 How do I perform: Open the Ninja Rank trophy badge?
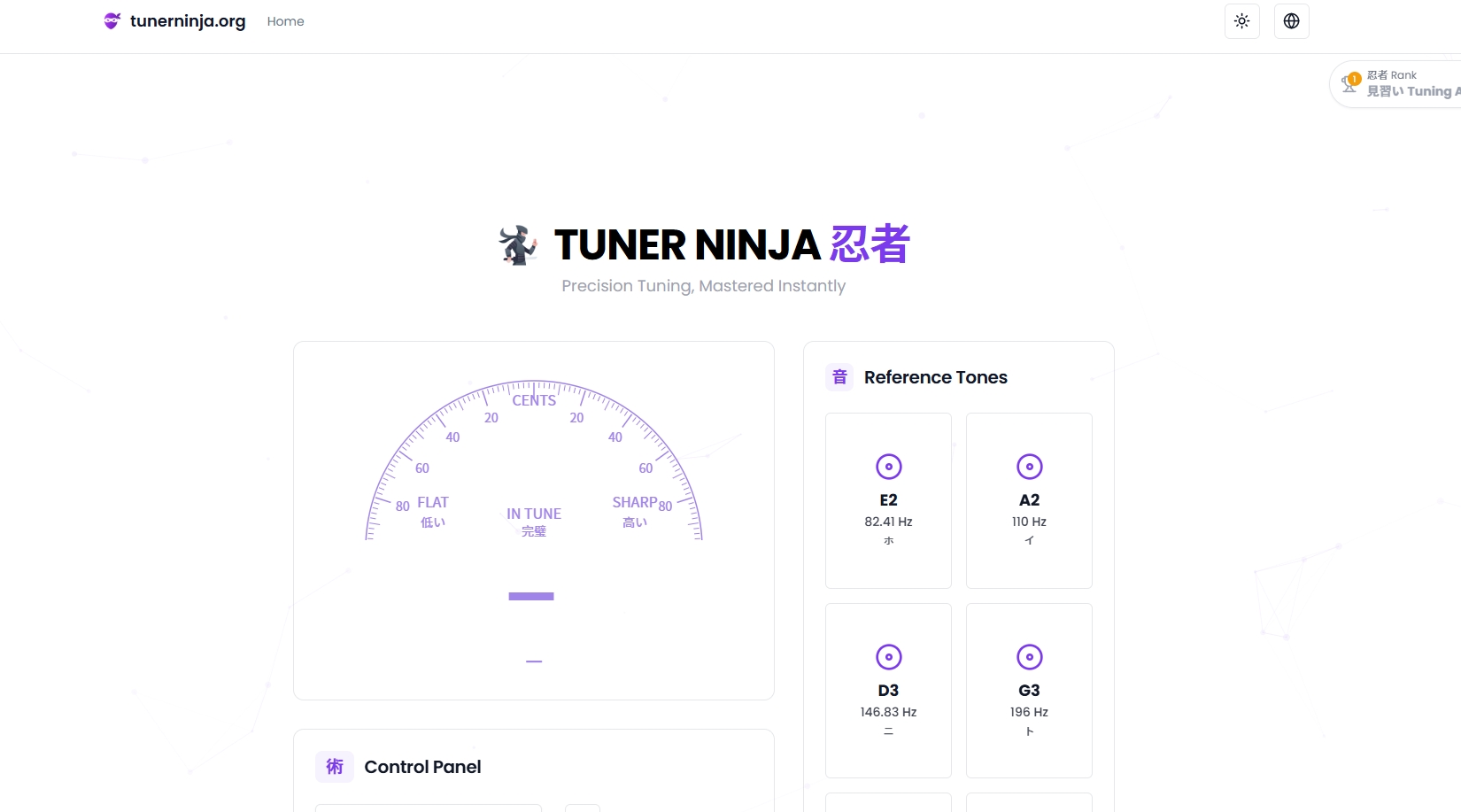[x=1350, y=83]
